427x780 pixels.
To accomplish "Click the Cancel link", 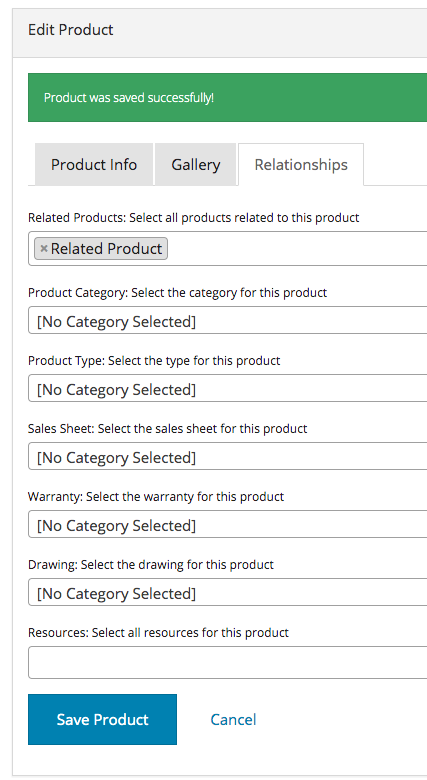I will tap(233, 719).
